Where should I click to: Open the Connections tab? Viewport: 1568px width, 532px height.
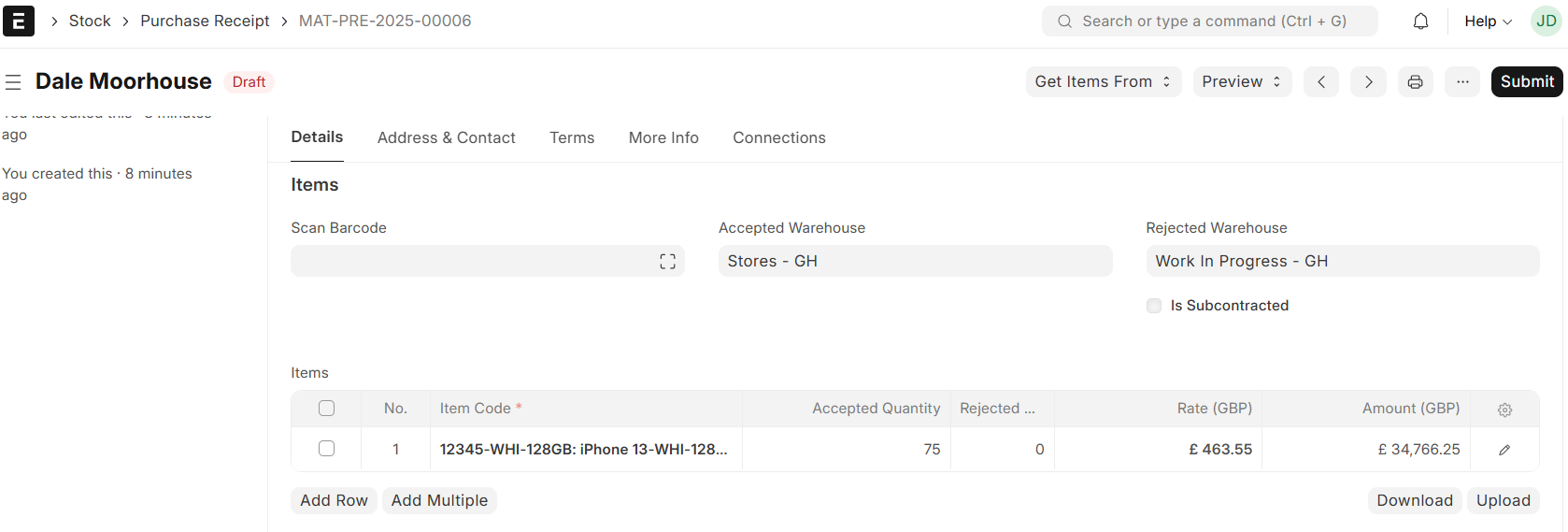point(779,138)
